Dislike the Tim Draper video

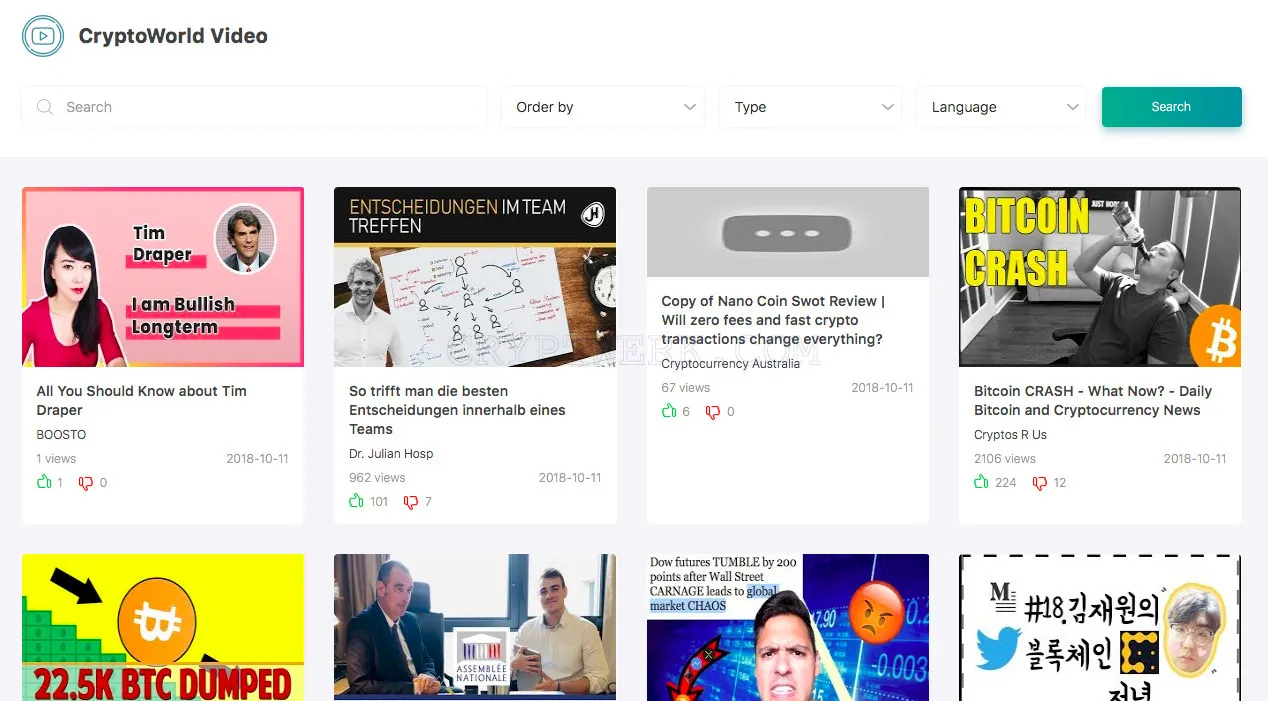click(x=86, y=483)
